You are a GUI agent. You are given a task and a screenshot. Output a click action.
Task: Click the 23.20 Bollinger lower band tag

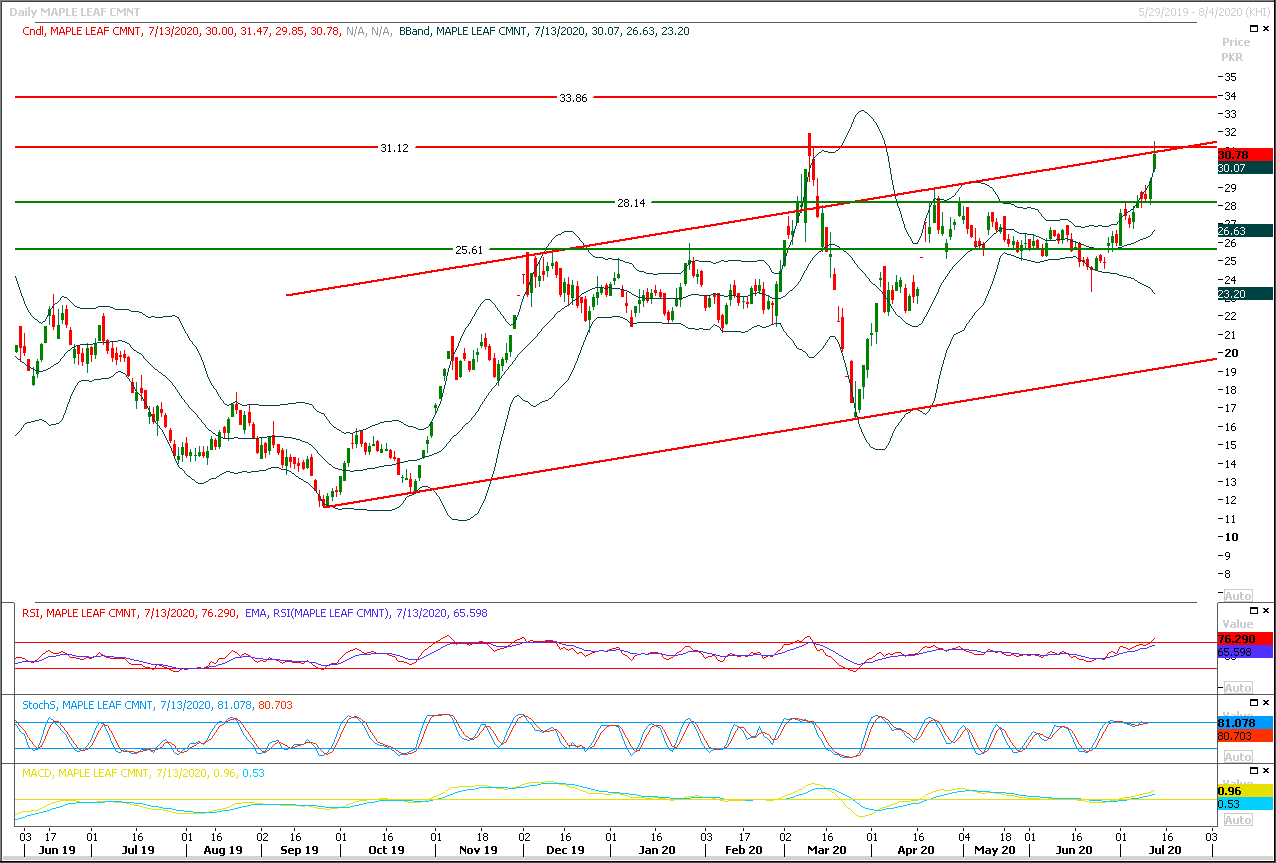click(1246, 295)
